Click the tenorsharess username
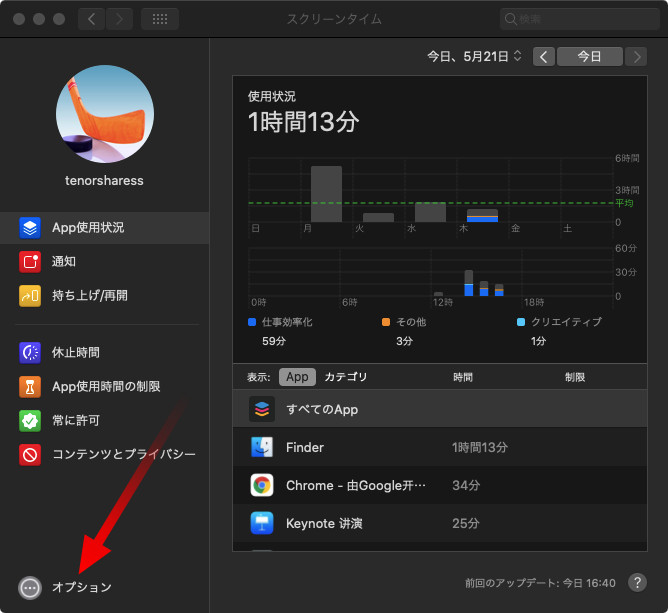 point(104,181)
